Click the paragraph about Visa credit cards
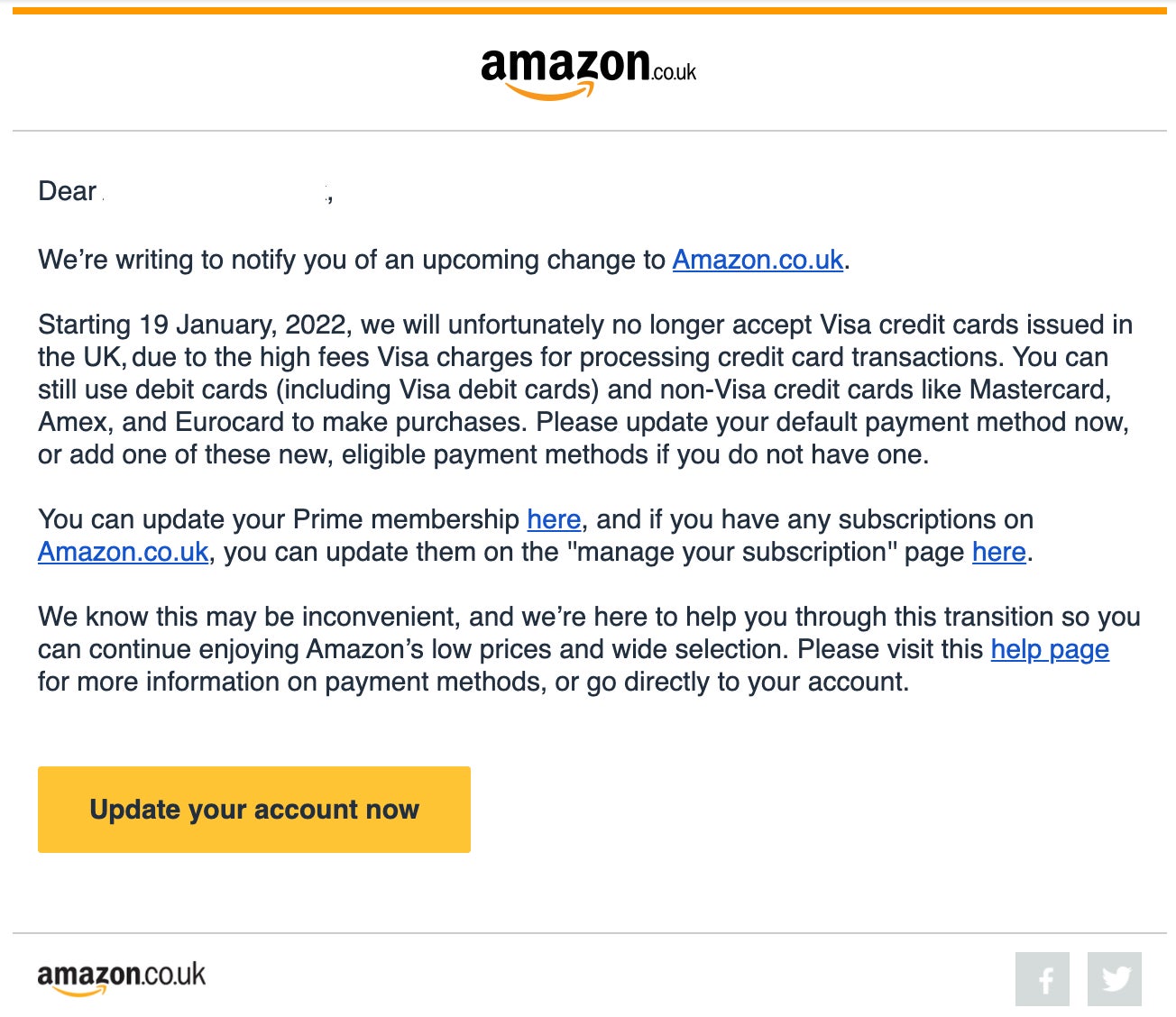The image size is (1176, 1017). (x=585, y=389)
